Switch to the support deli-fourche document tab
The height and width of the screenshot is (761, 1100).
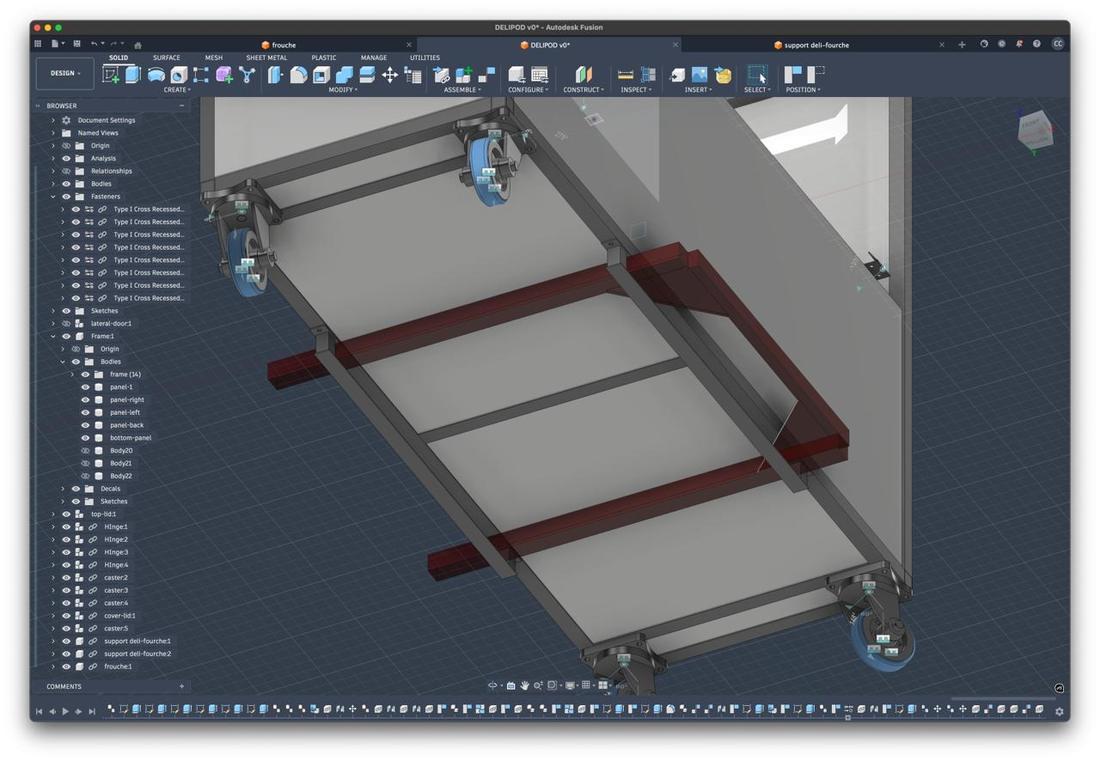click(816, 45)
